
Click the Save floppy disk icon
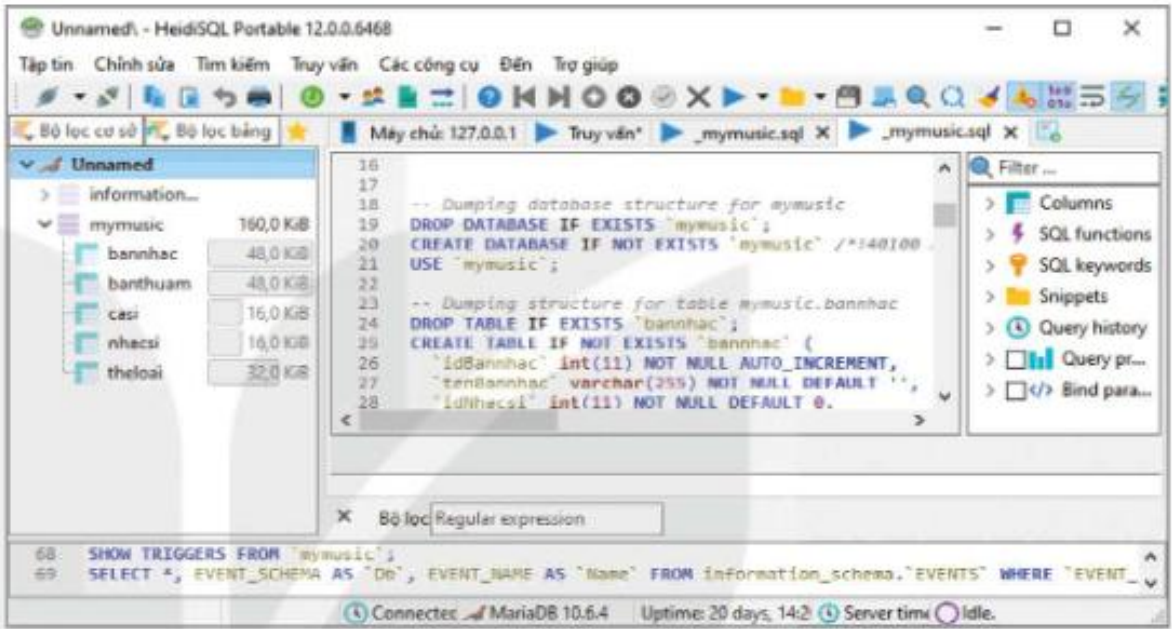point(848,97)
